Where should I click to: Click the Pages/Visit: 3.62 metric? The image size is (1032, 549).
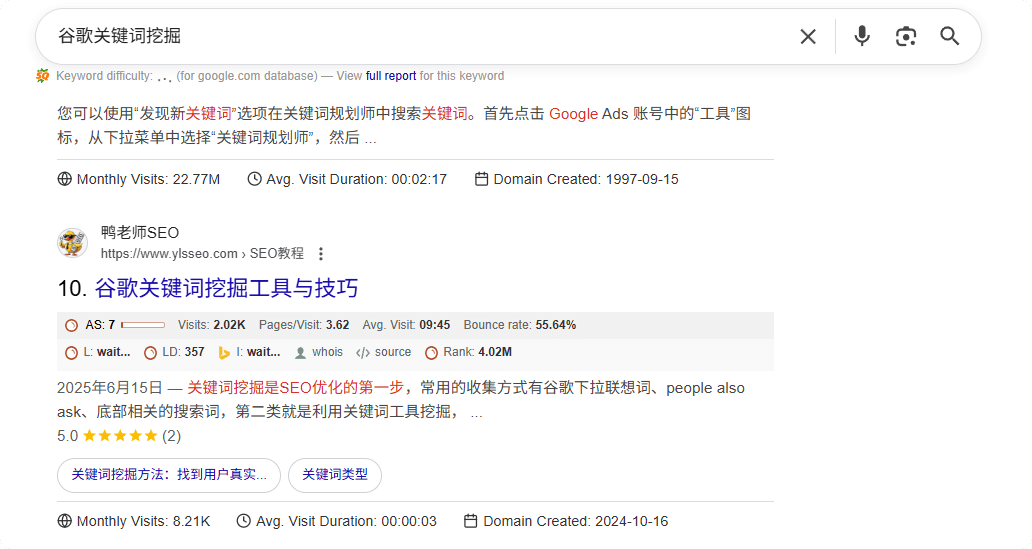pyautogui.click(x=304, y=325)
